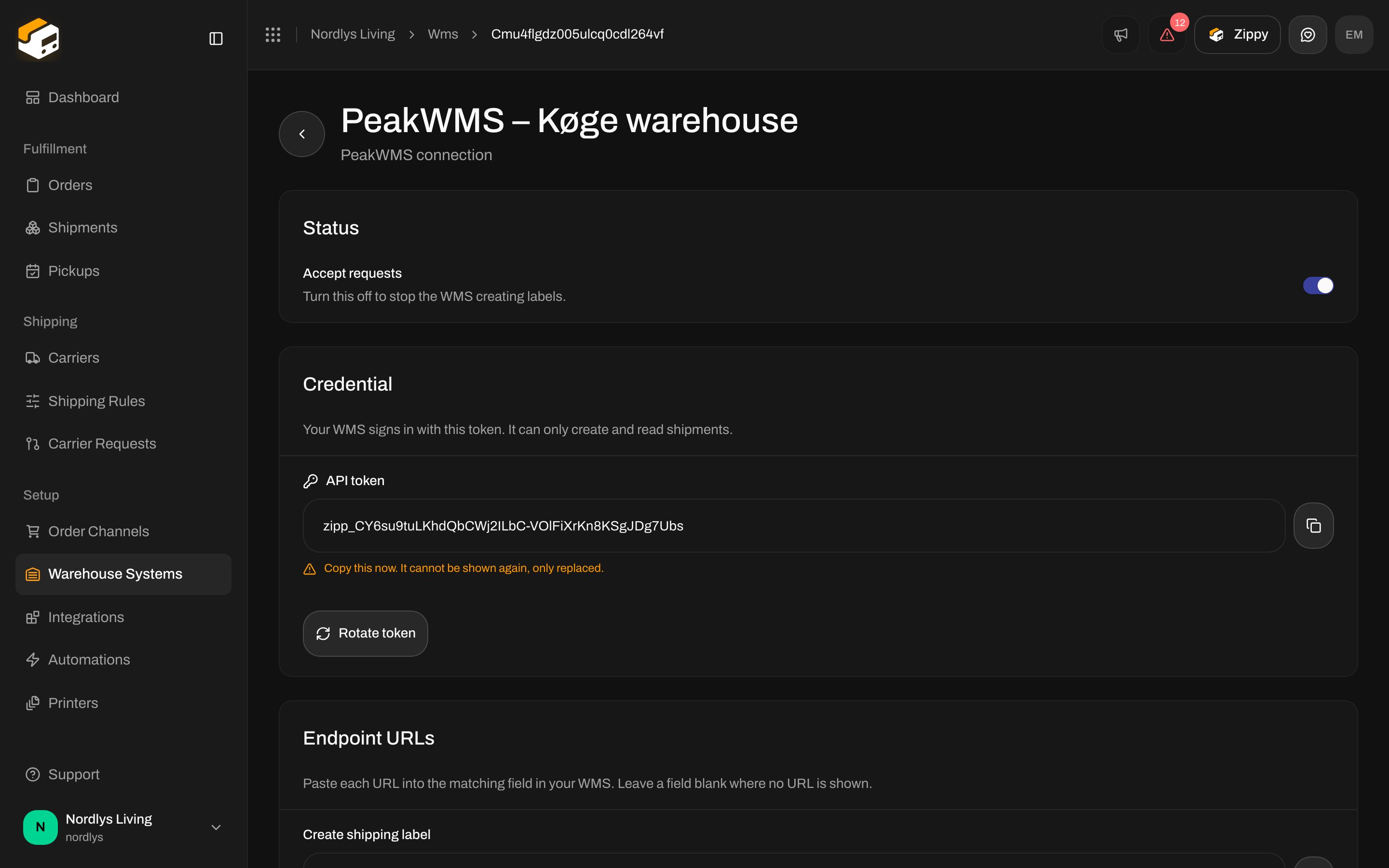
Task: Open Integrations
Action: [x=123, y=617]
